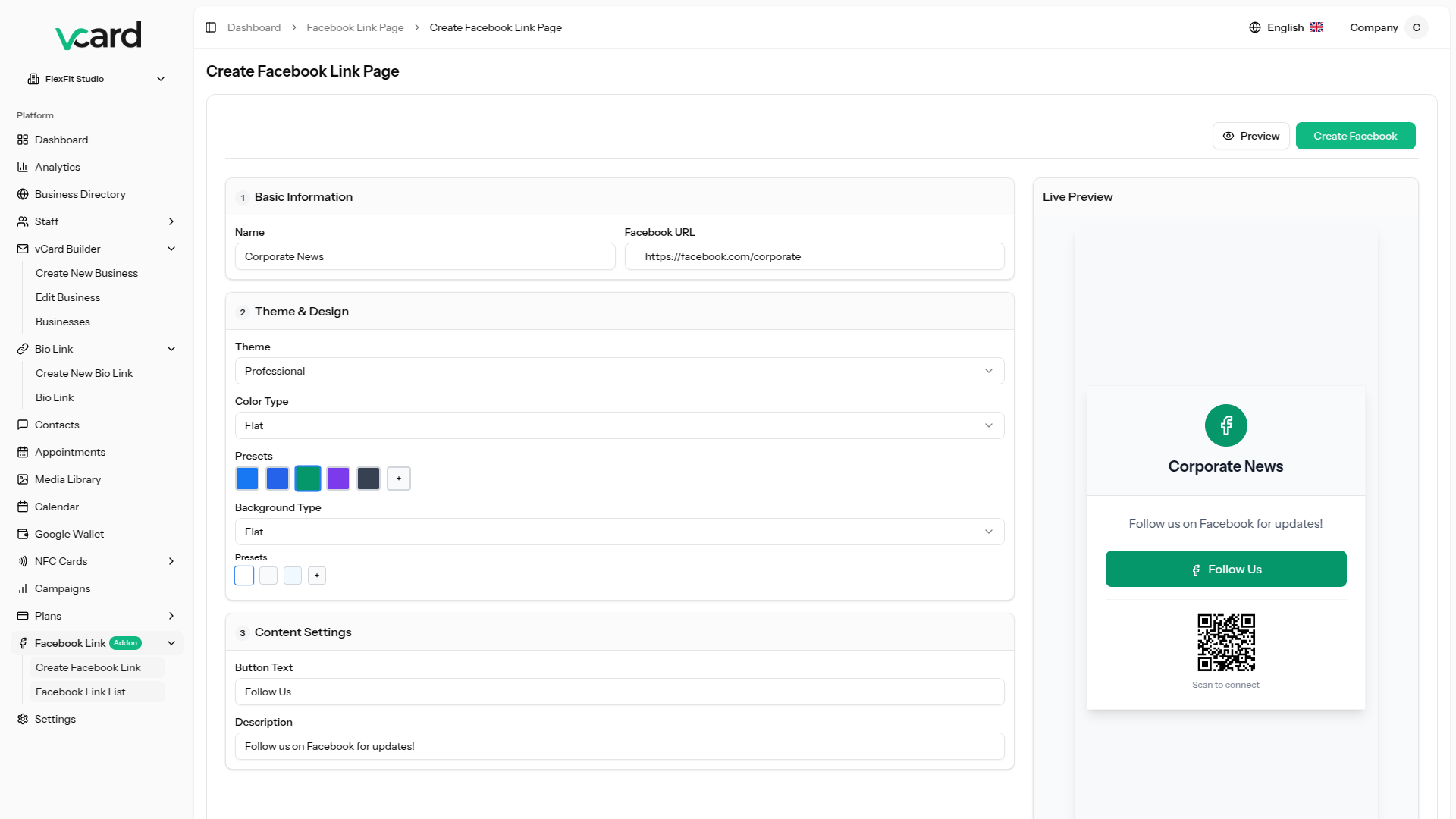Click the Plans card icon
This screenshot has width=1456, height=819.
[x=23, y=616]
